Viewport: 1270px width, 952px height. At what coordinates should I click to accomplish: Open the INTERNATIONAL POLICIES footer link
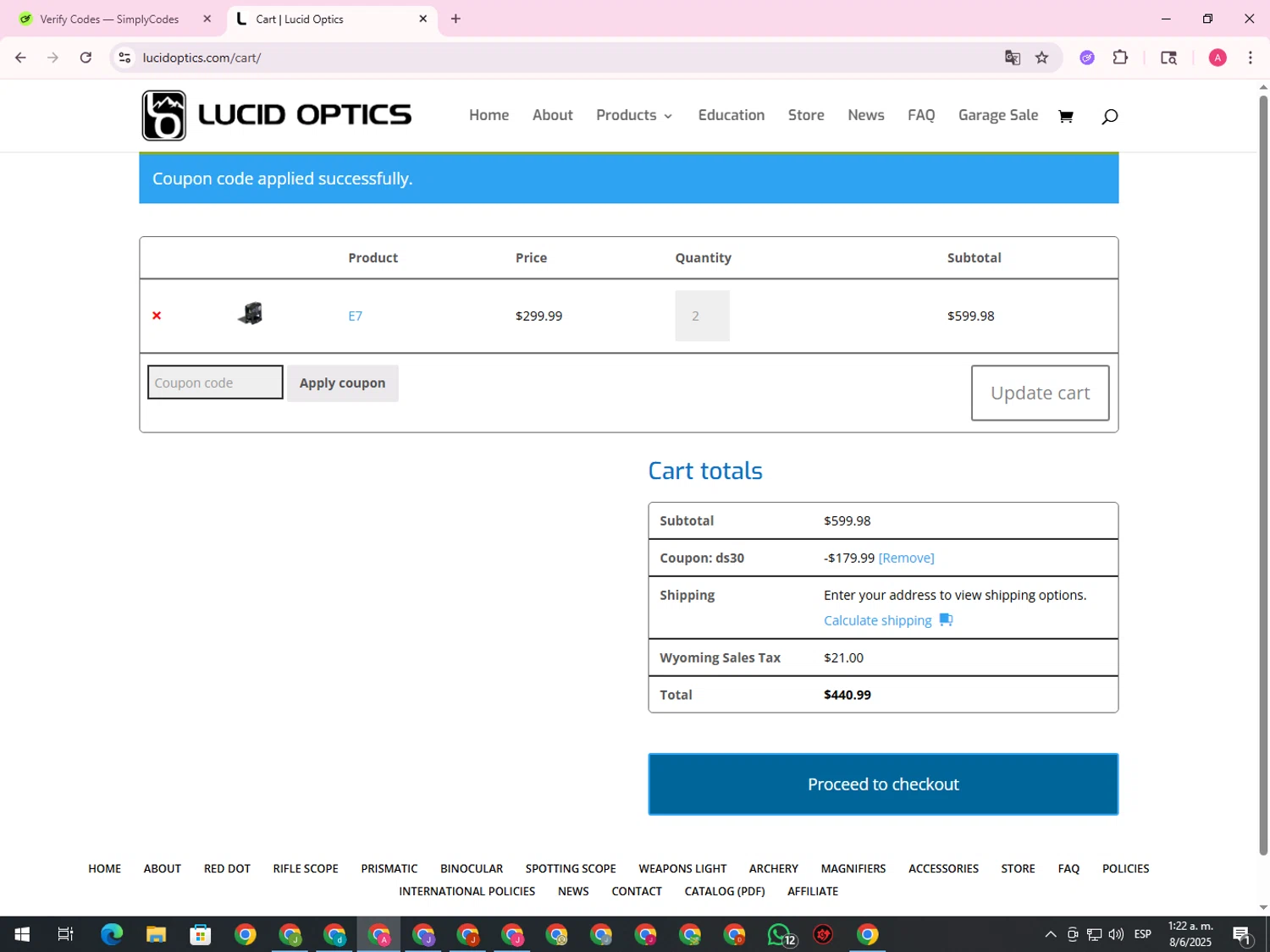[x=467, y=891]
